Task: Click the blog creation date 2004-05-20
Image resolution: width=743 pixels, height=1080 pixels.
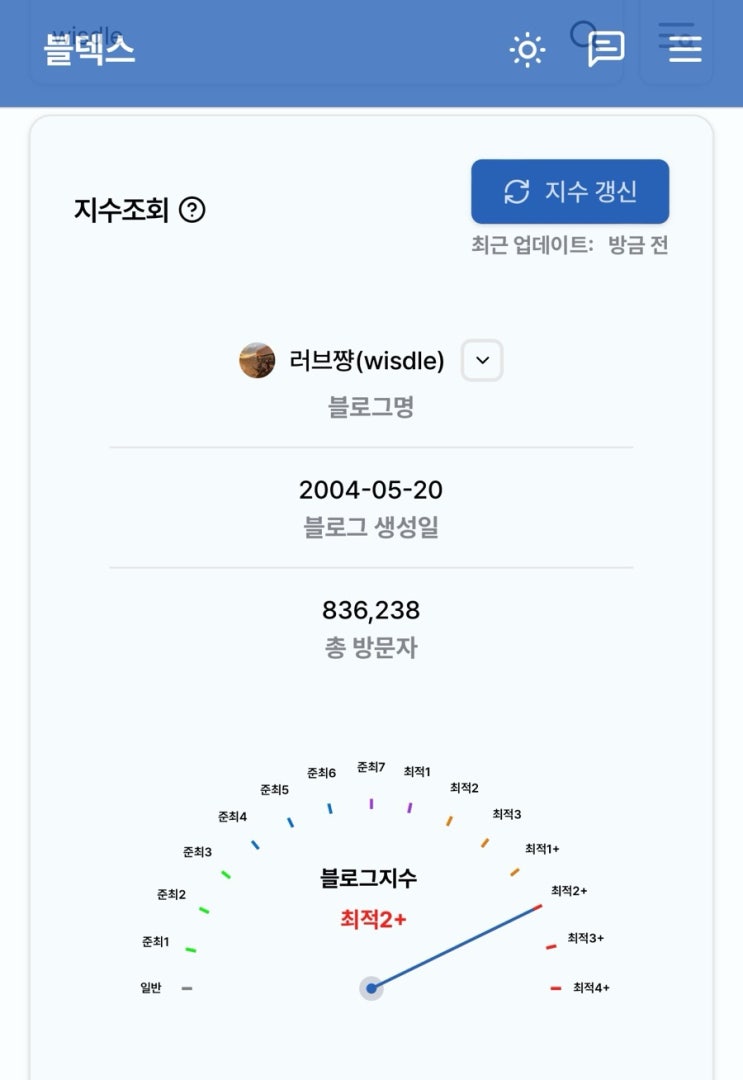Action: click(x=371, y=490)
